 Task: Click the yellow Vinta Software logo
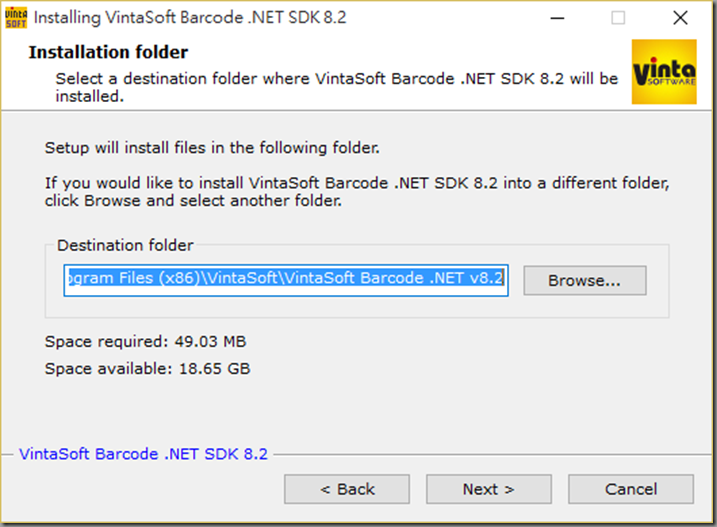tap(664, 72)
